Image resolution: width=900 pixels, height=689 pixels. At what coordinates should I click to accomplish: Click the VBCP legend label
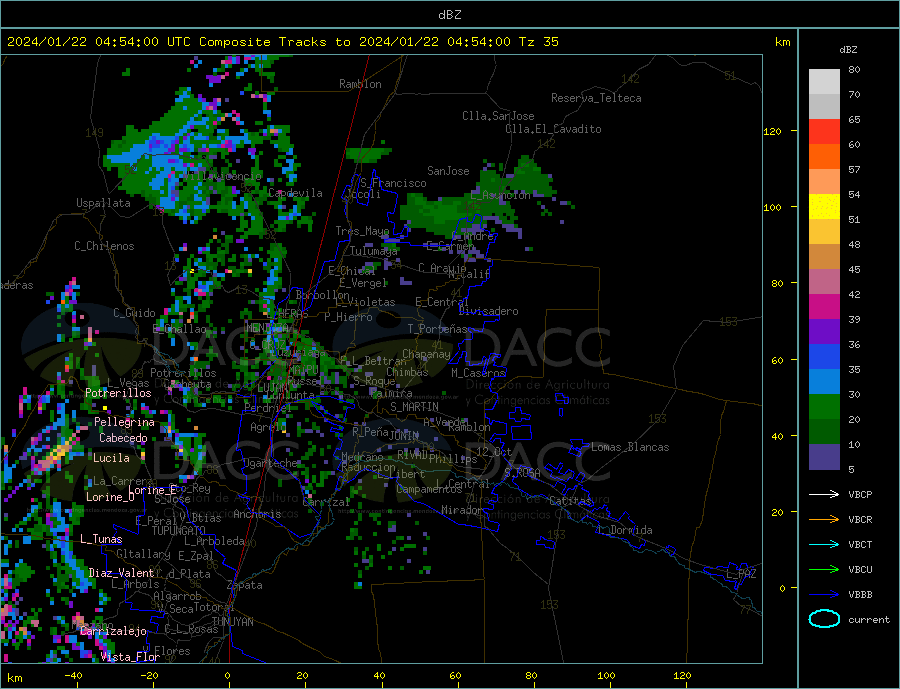(860, 494)
